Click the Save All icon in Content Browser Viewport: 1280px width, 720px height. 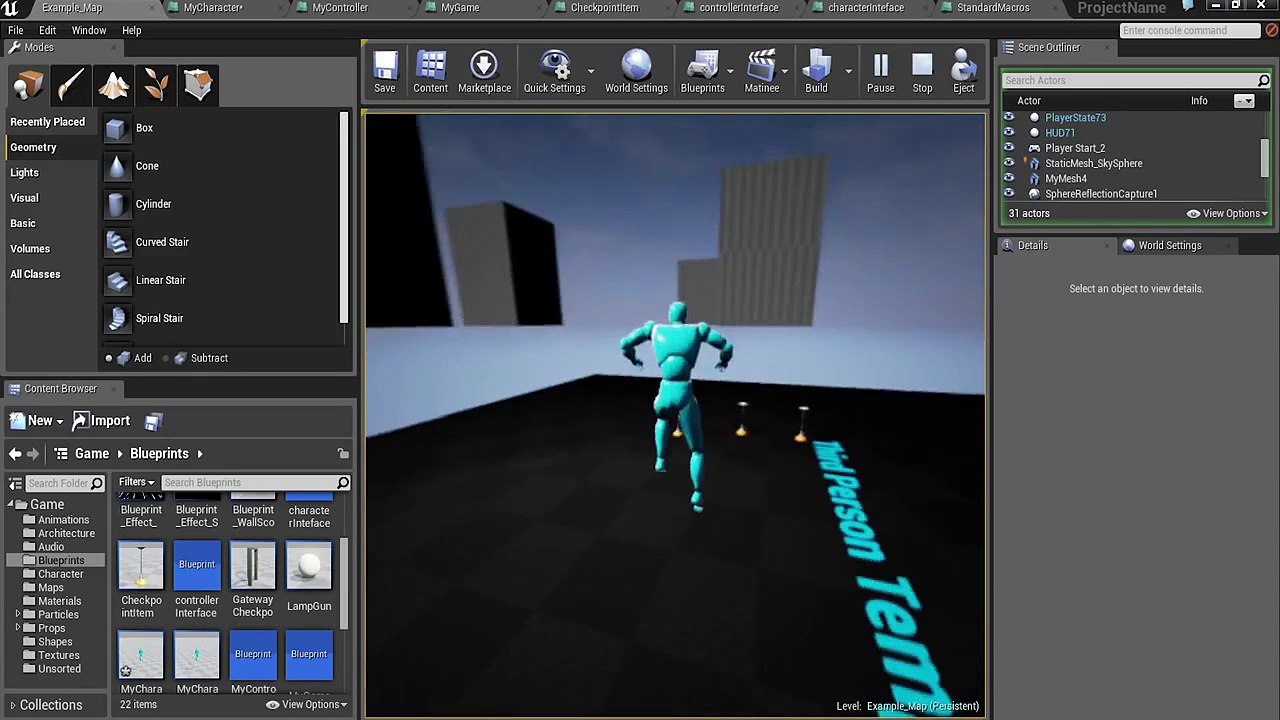point(152,421)
